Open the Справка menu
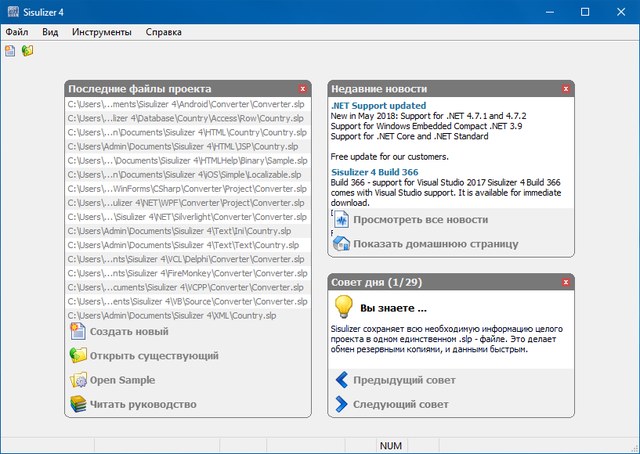This screenshot has width=640, height=454. (164, 32)
